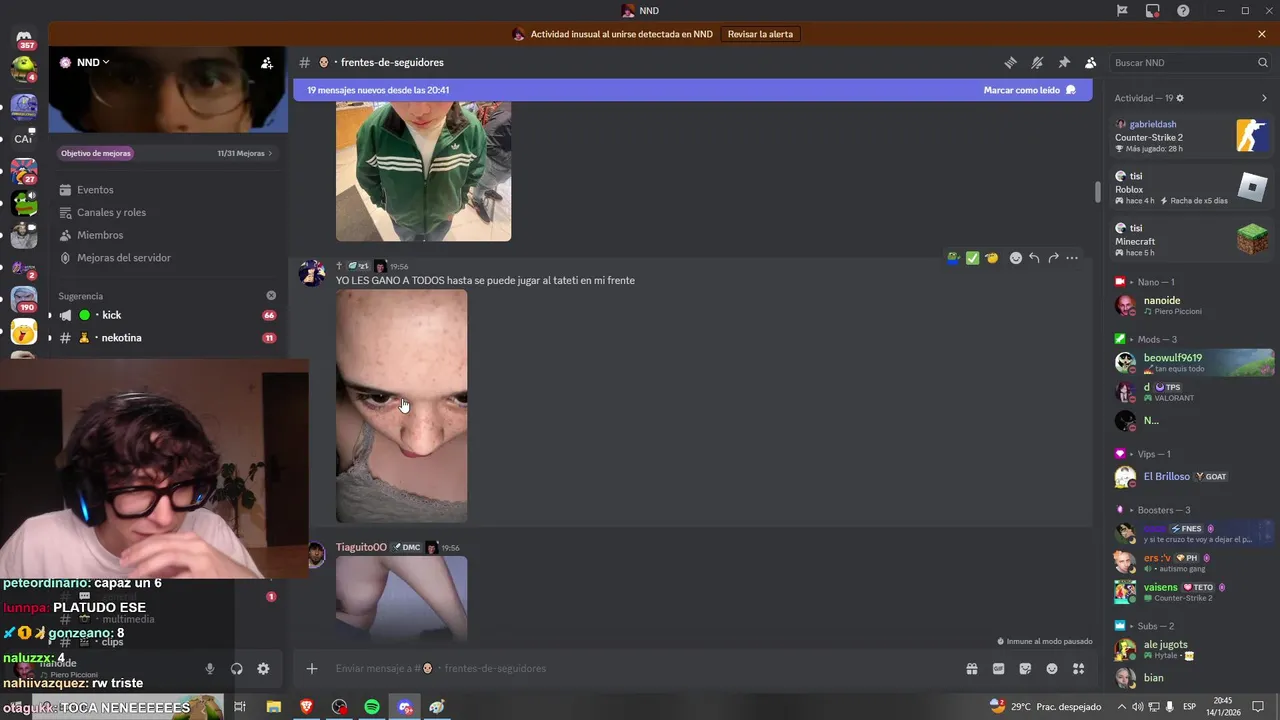Click the Buscar NND search field

pos(1190,62)
